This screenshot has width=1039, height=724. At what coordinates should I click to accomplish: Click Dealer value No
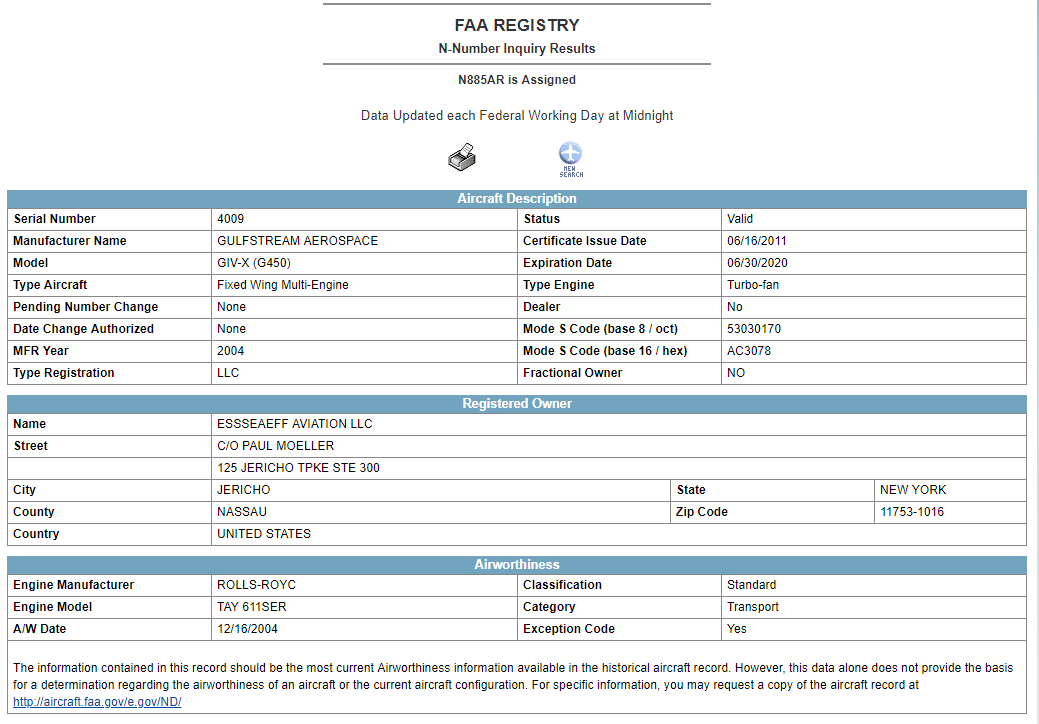(734, 307)
